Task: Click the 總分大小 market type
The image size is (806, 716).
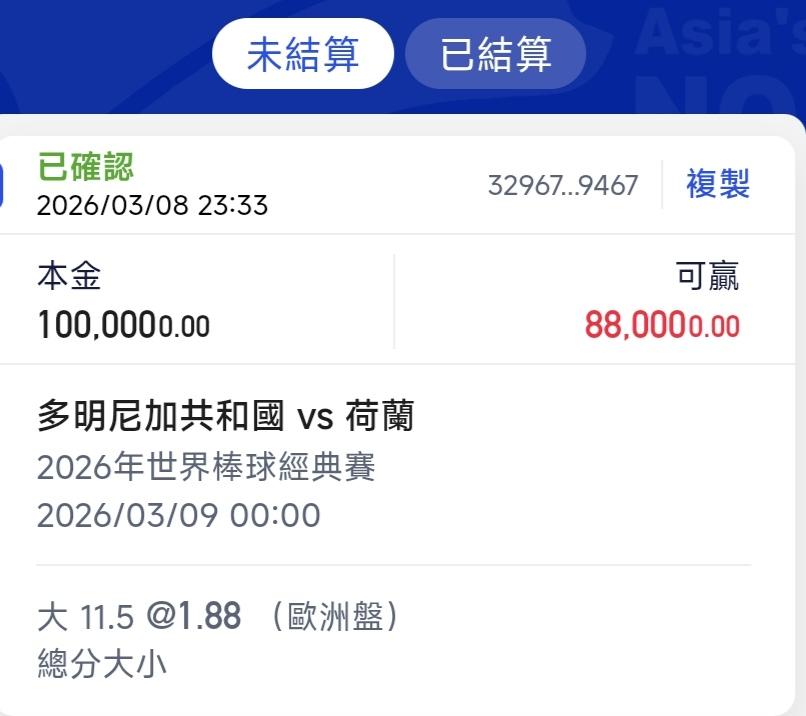Action: tap(101, 664)
